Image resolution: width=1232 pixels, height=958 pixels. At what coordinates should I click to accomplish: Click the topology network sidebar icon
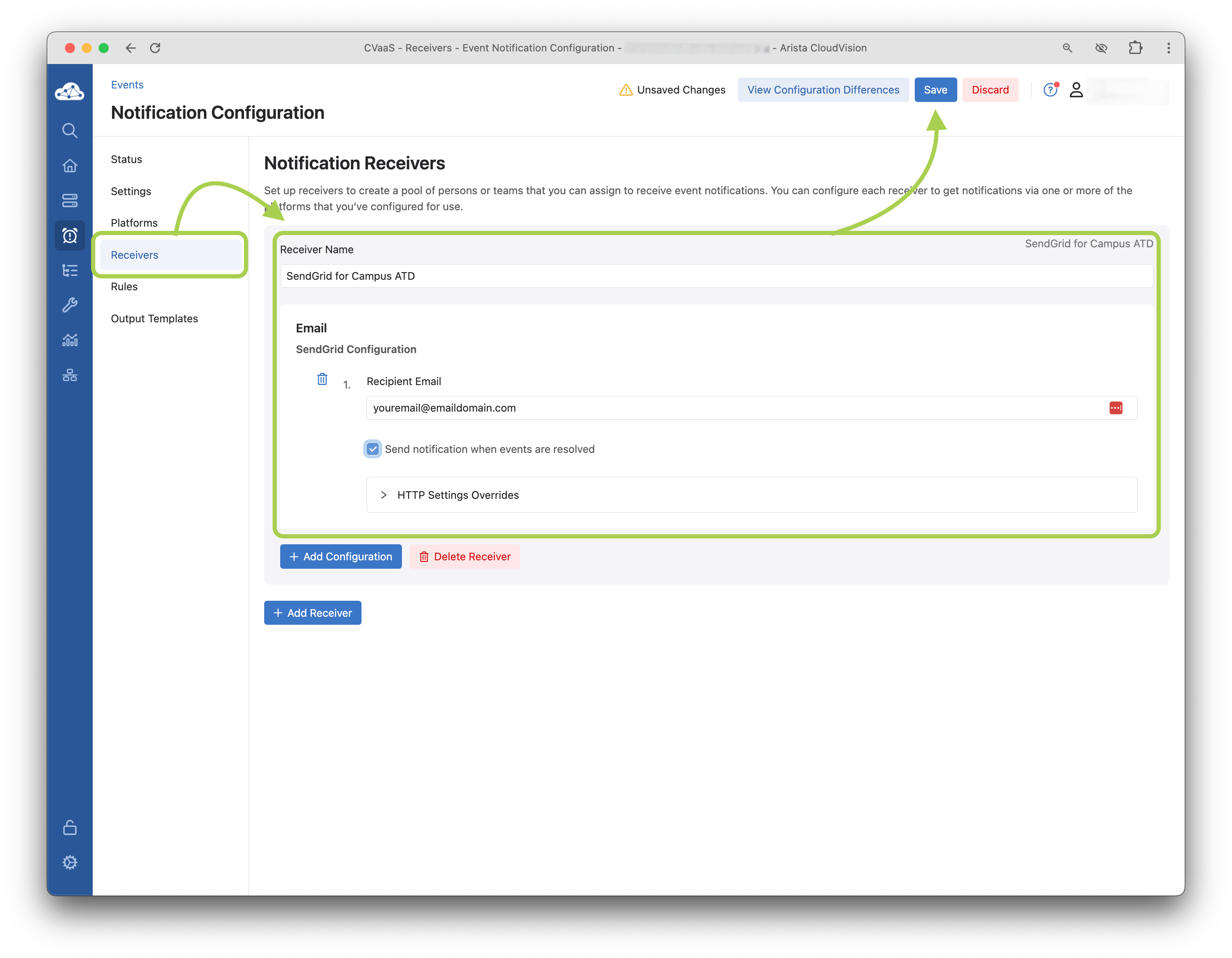[70, 375]
